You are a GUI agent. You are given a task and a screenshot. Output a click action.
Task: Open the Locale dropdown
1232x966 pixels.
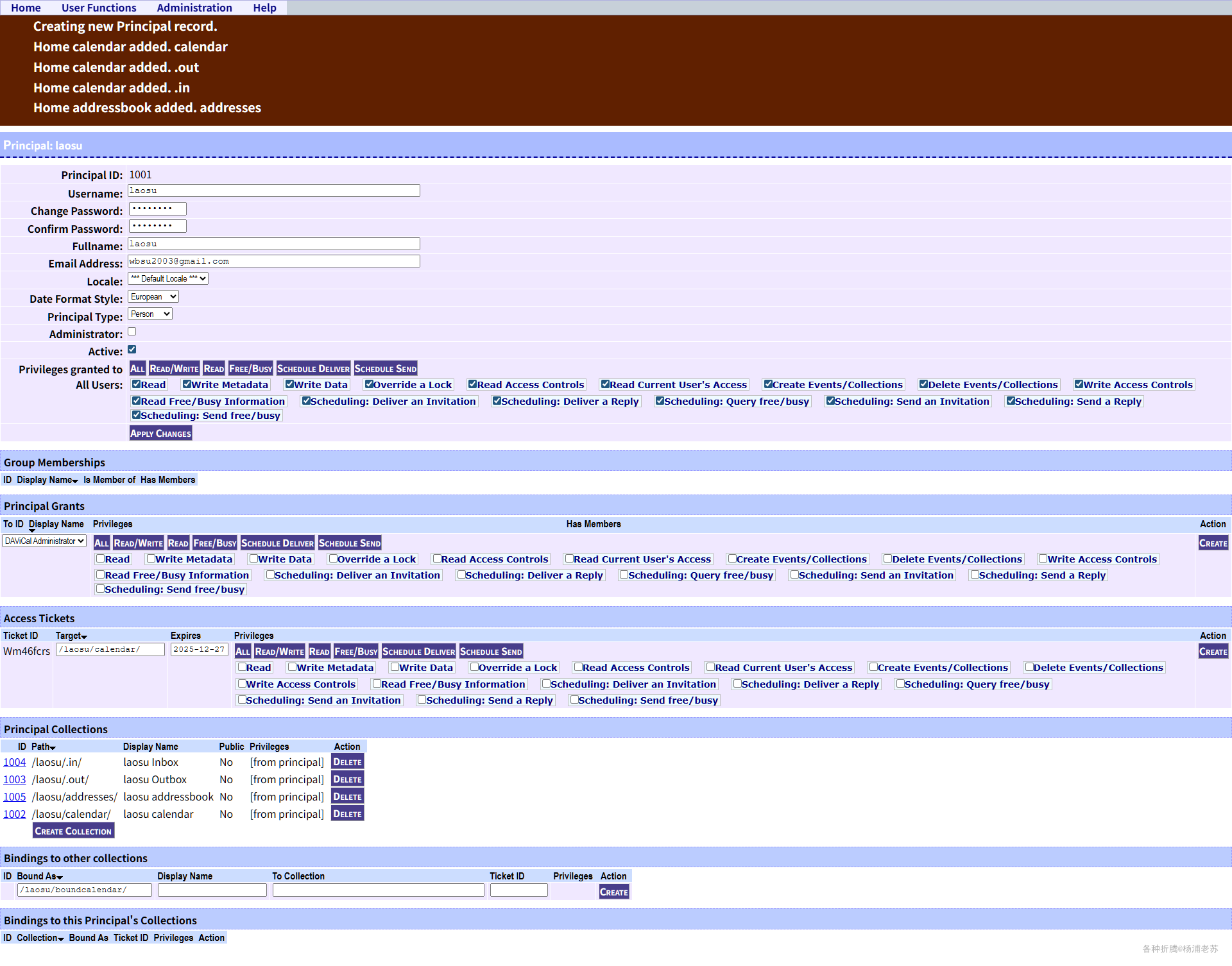point(168,278)
